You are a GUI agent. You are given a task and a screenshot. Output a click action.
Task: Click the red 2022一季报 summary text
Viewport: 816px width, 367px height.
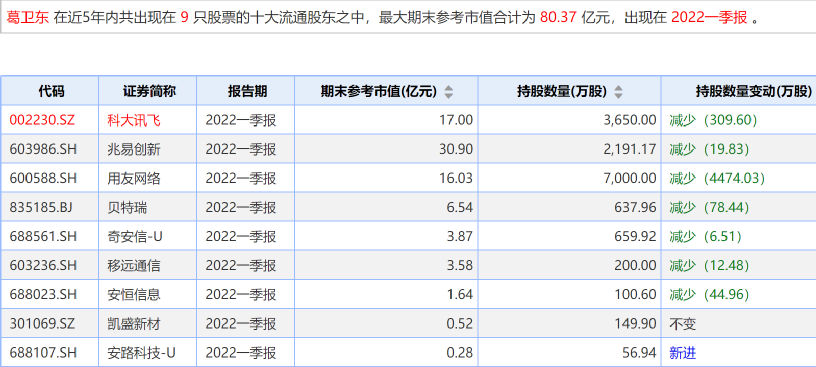click(709, 17)
